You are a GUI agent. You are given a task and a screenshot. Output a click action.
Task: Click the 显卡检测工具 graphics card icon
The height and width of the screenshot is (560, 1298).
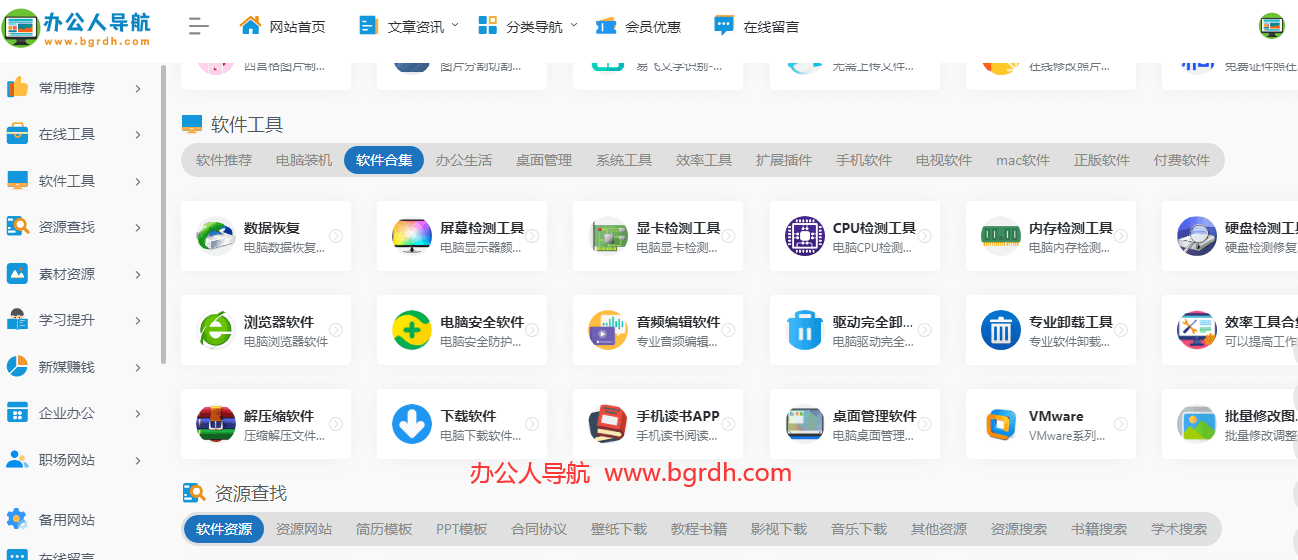pos(608,236)
